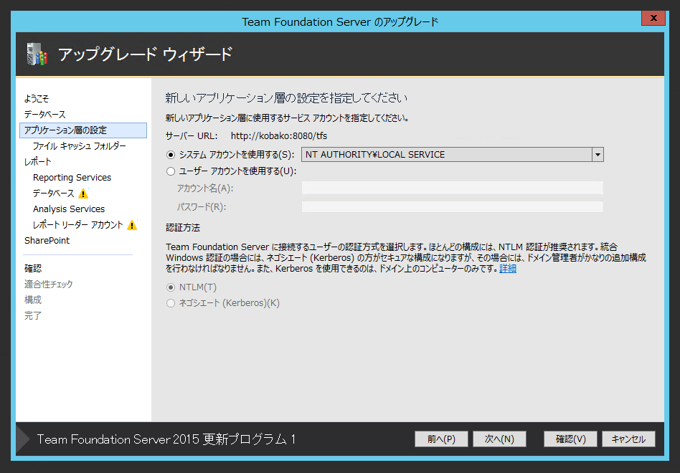Click the 次へ(N) button

[x=499, y=439]
